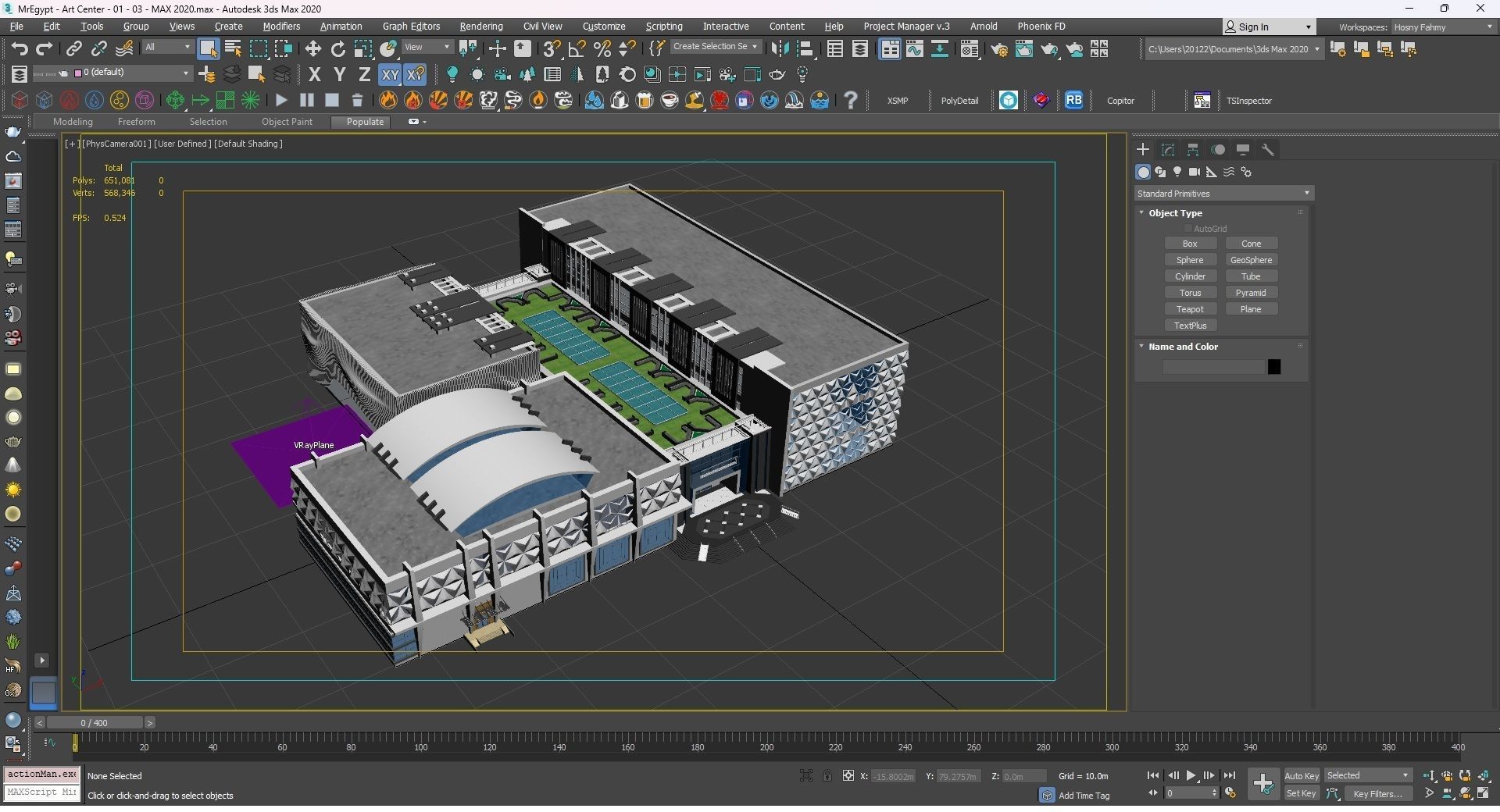Collapse the Object Type rollout
This screenshot has width=1500, height=812.
1141,212
